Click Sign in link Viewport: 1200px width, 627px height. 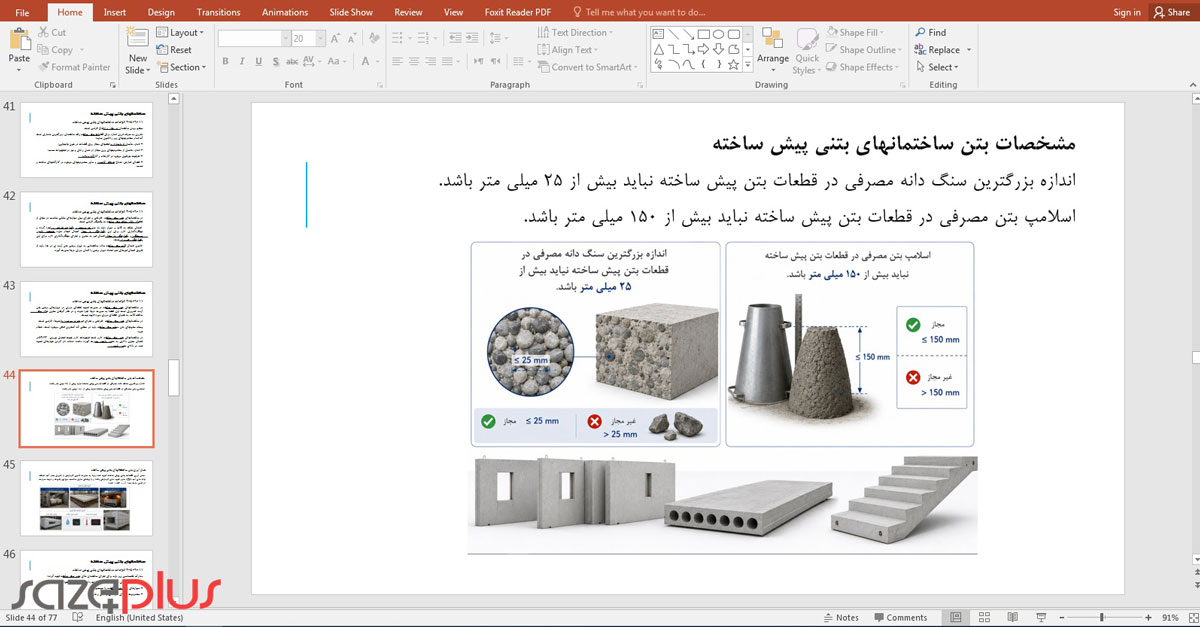(1126, 12)
